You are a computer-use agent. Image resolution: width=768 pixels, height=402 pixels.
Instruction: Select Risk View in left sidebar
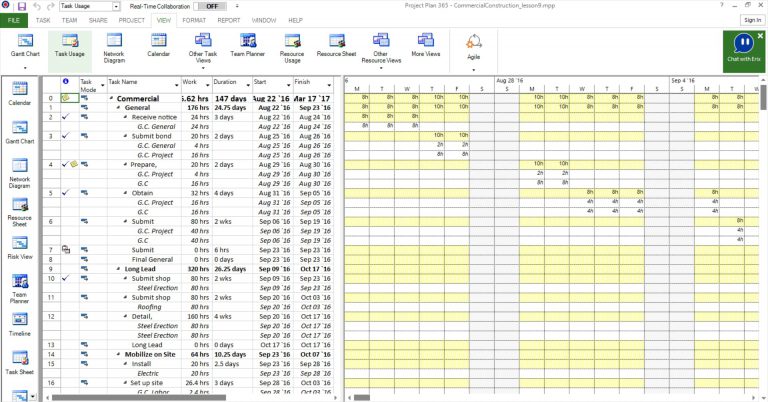coord(20,247)
